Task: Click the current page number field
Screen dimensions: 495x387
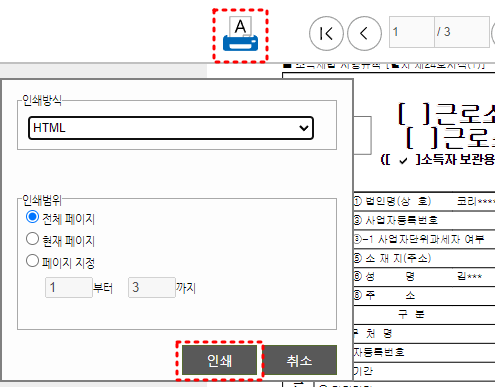Action: point(412,32)
